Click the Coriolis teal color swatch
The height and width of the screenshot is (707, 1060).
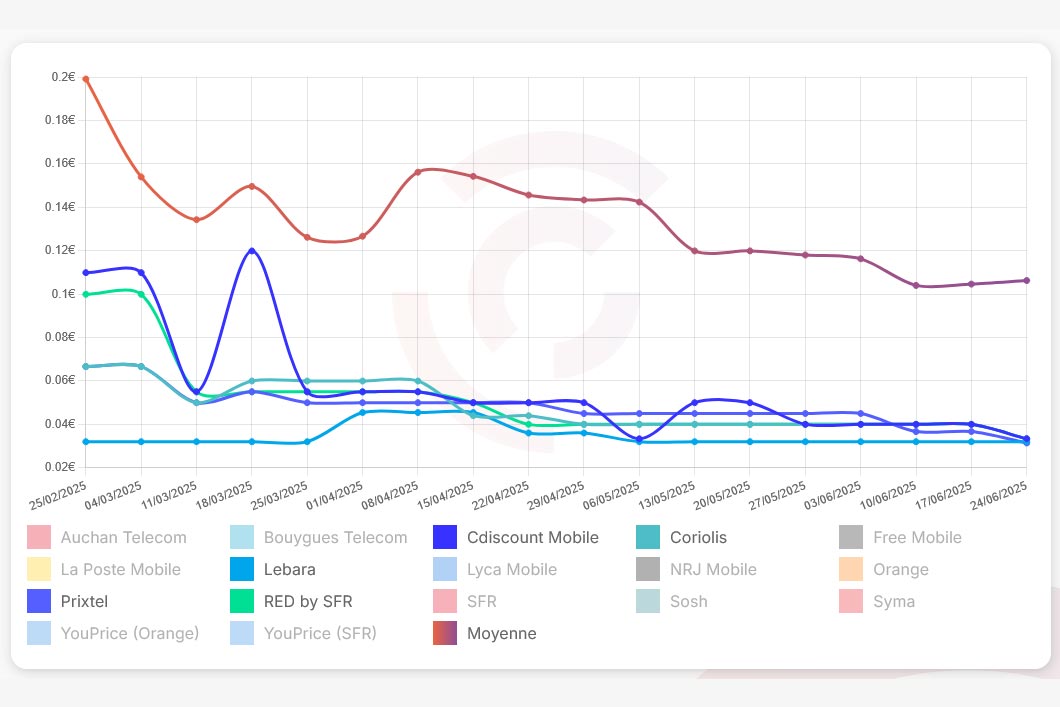pos(650,537)
